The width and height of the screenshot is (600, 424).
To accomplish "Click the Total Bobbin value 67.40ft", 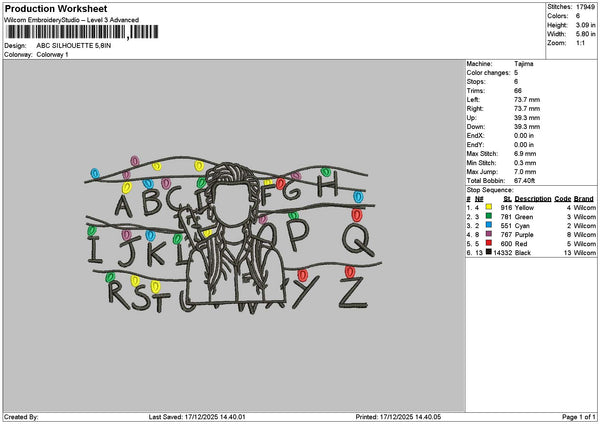I will tap(526, 181).
